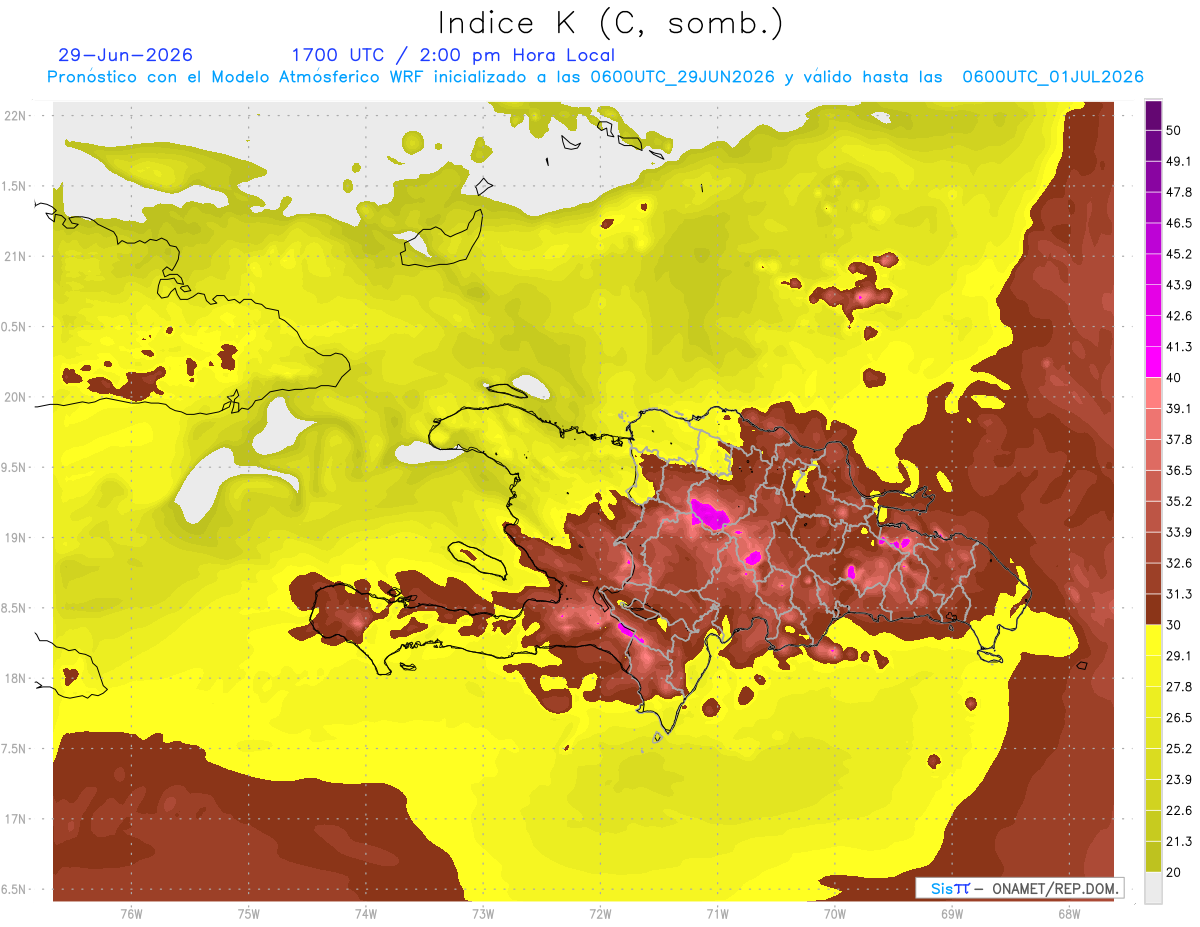Click the "17N" latitude axis label
1200x927 pixels.
(x=15, y=819)
